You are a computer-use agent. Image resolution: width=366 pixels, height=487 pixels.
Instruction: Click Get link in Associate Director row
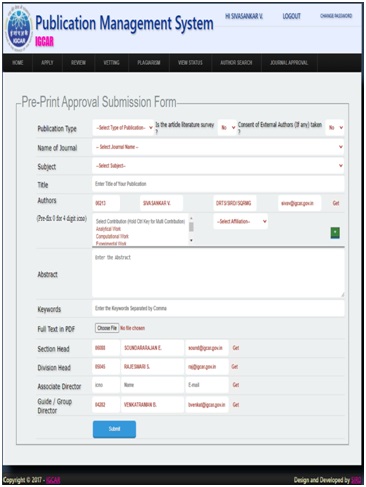[x=236, y=385]
